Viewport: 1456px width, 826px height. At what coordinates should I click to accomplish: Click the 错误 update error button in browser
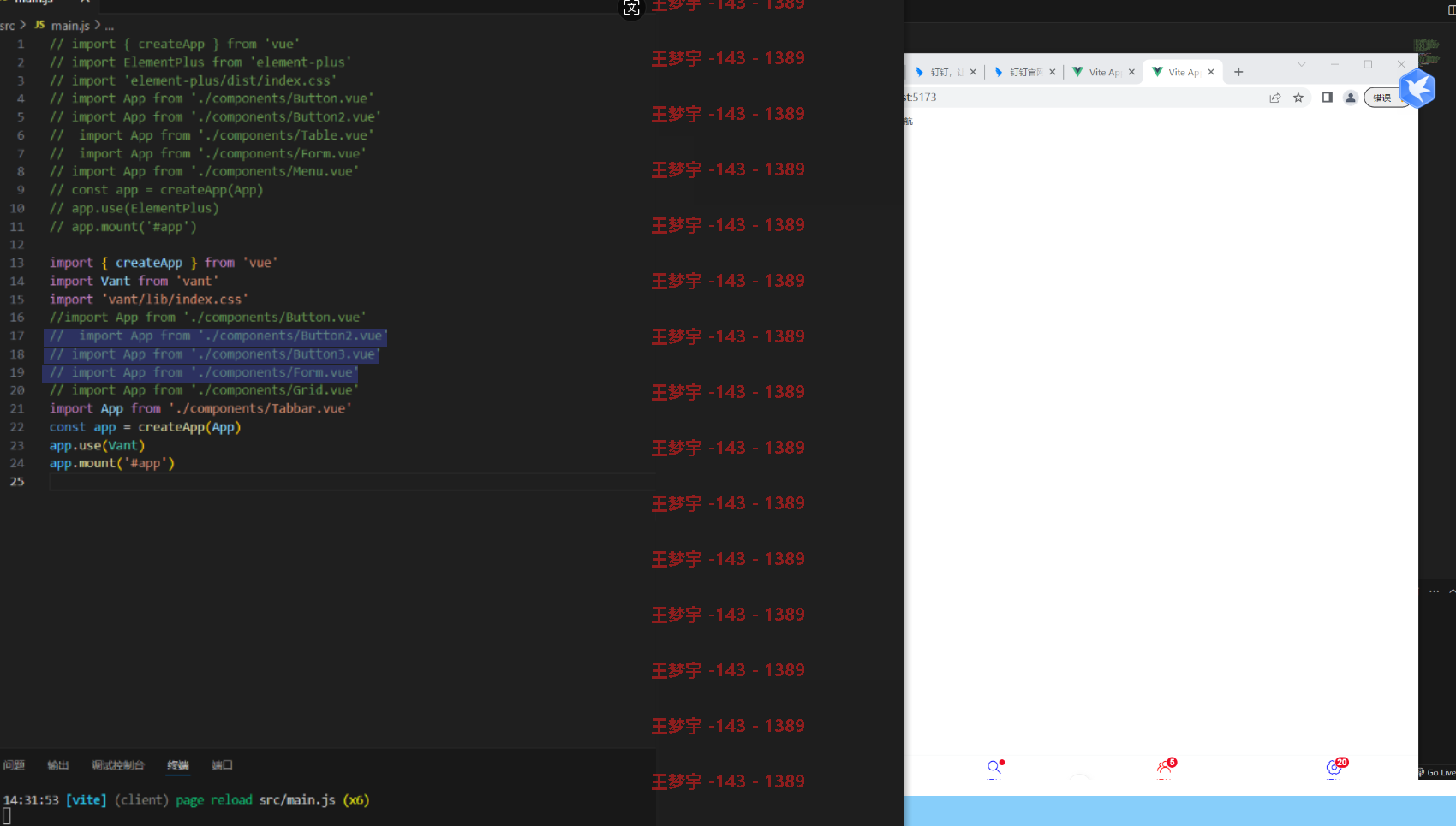click(x=1385, y=98)
